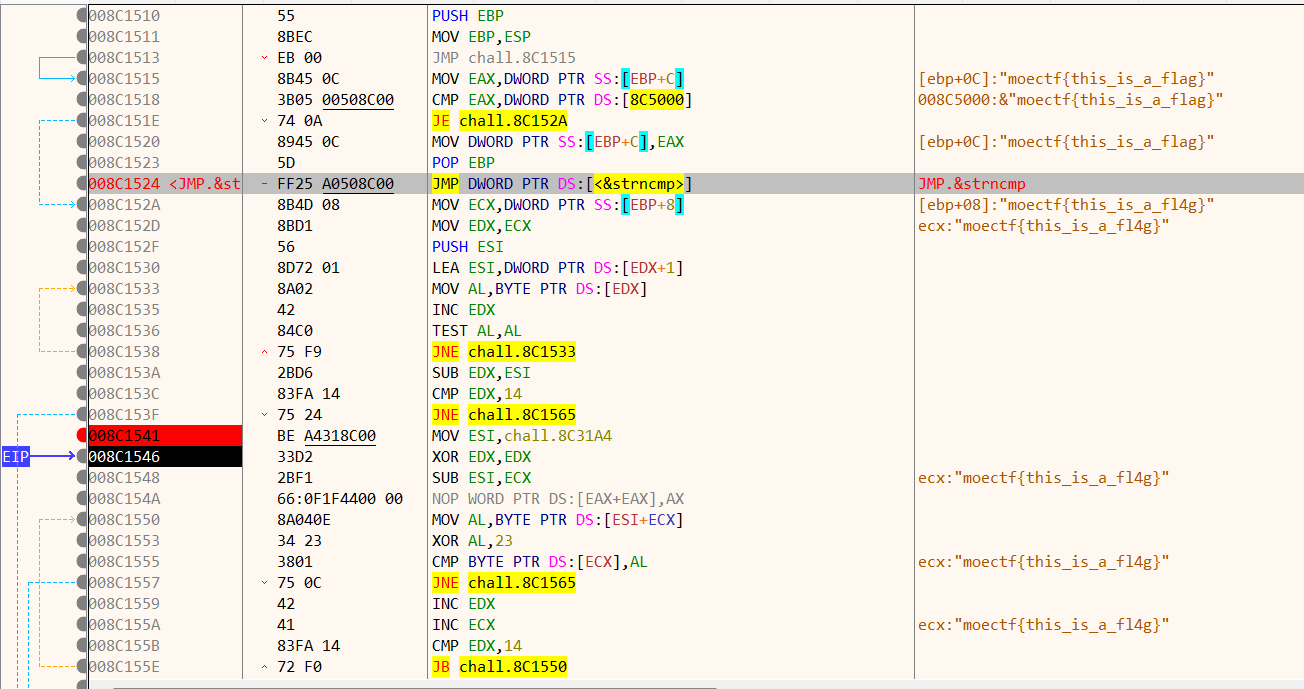1304x689 pixels.
Task: Toggle breakpoint dot beside address 008C1553
Action: pyautogui.click(x=82, y=541)
